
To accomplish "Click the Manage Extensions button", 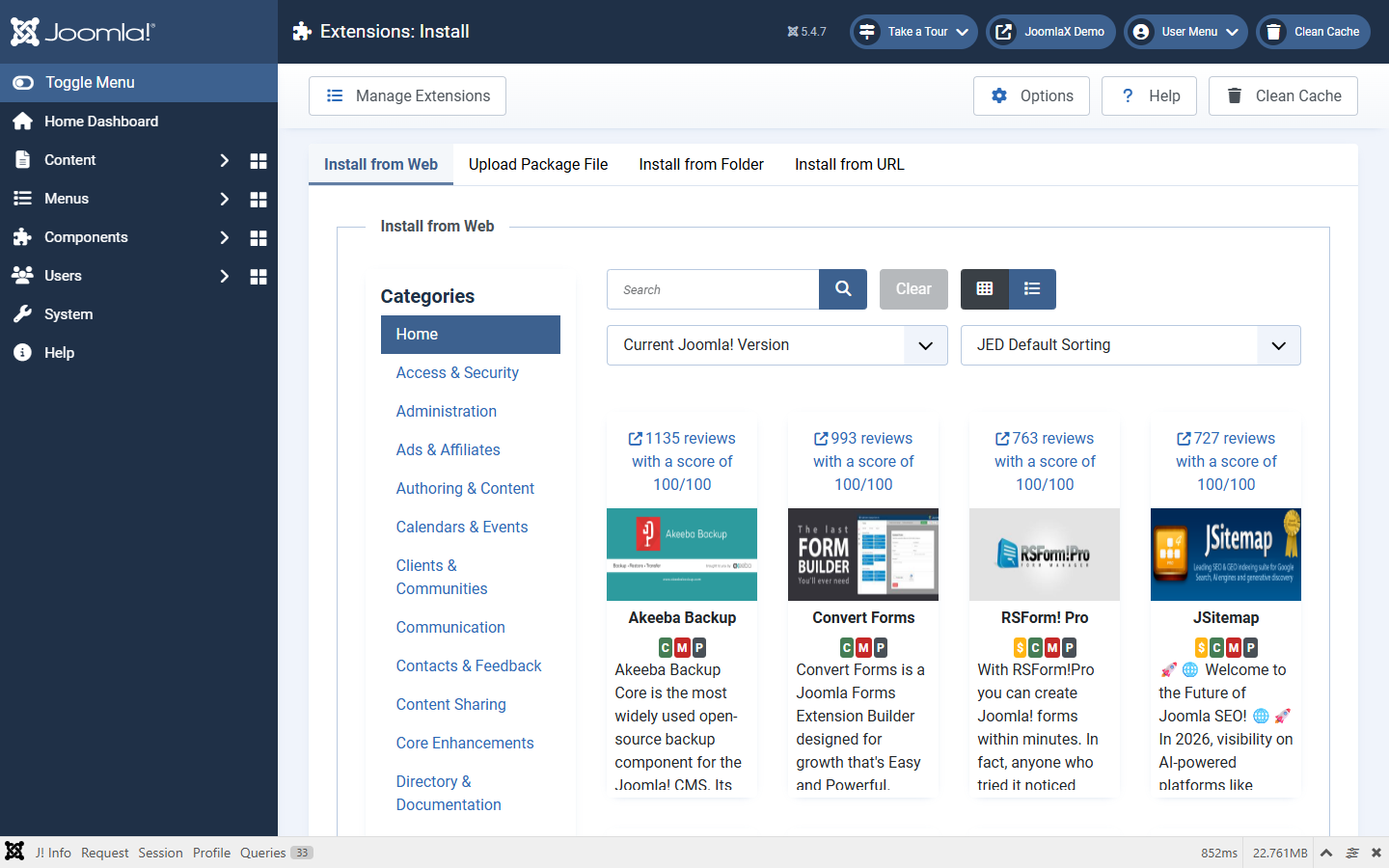I will (x=407, y=96).
